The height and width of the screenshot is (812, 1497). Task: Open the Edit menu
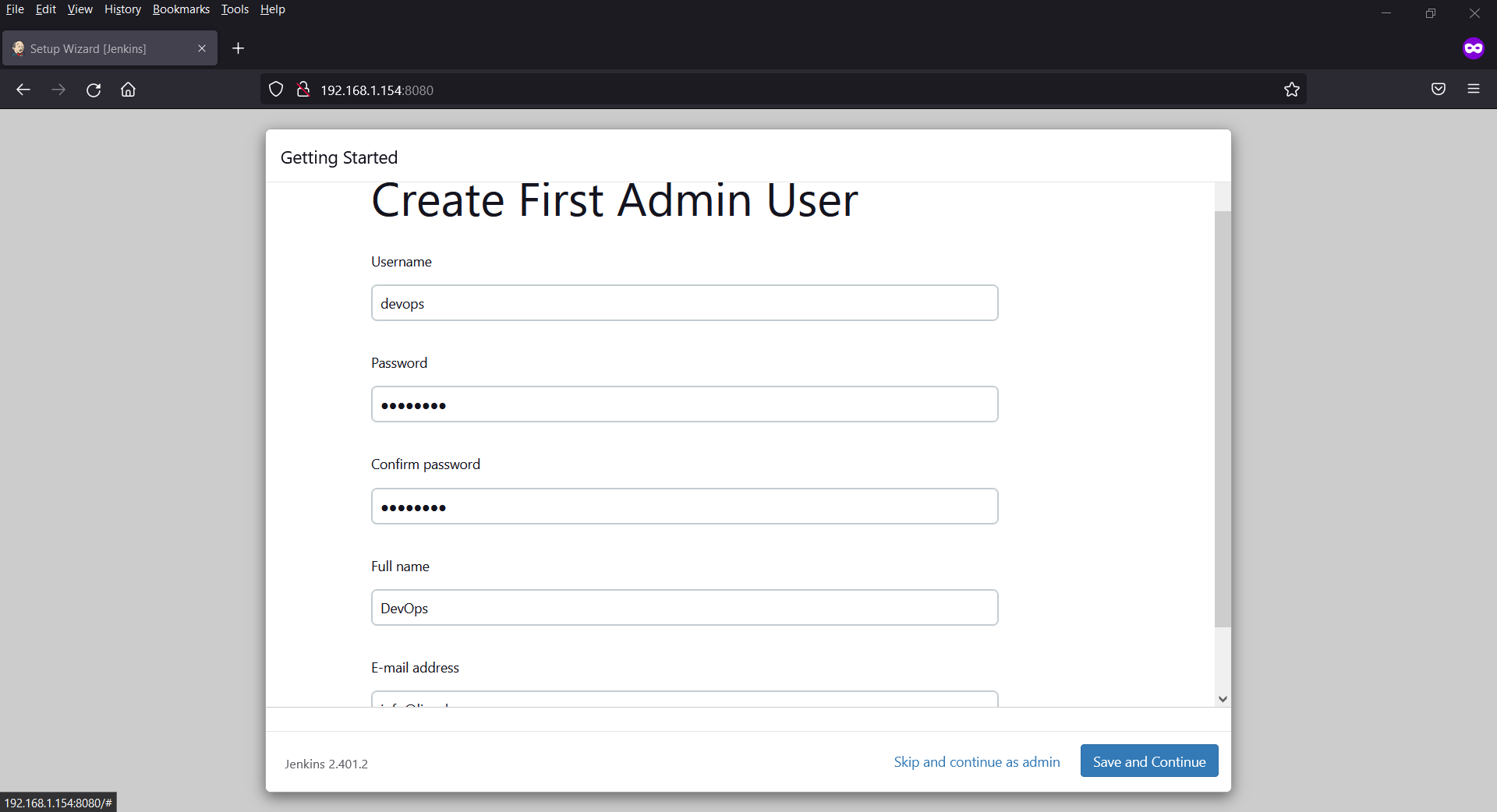46,9
